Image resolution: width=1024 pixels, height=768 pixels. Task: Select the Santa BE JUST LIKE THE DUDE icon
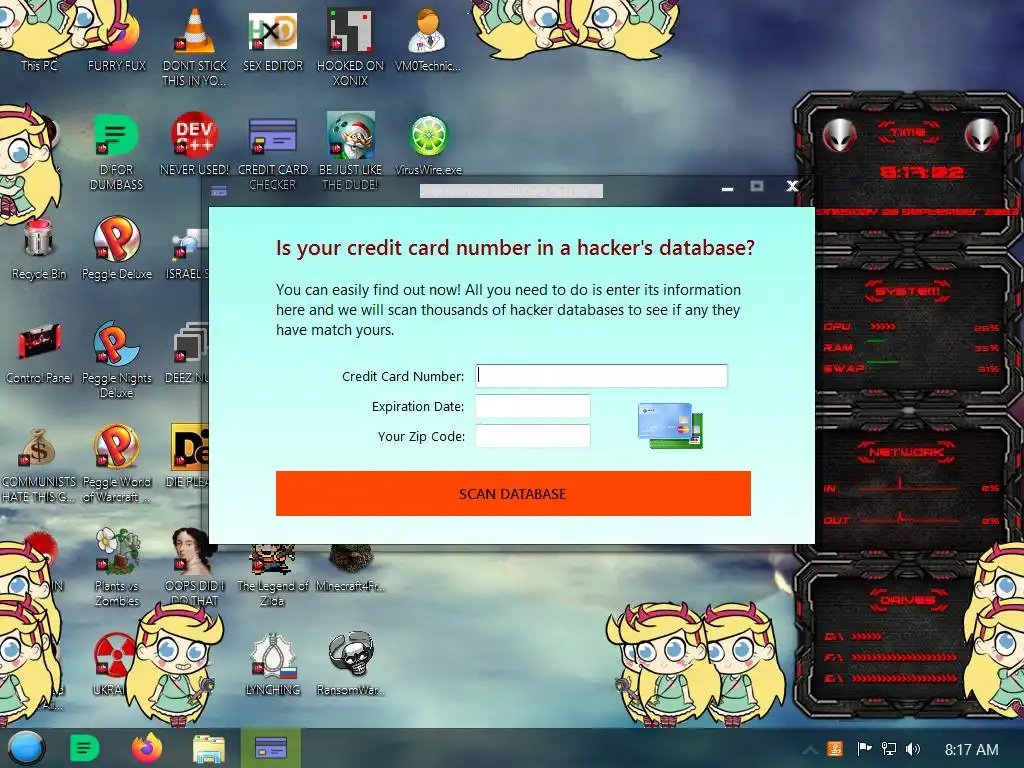(x=351, y=152)
